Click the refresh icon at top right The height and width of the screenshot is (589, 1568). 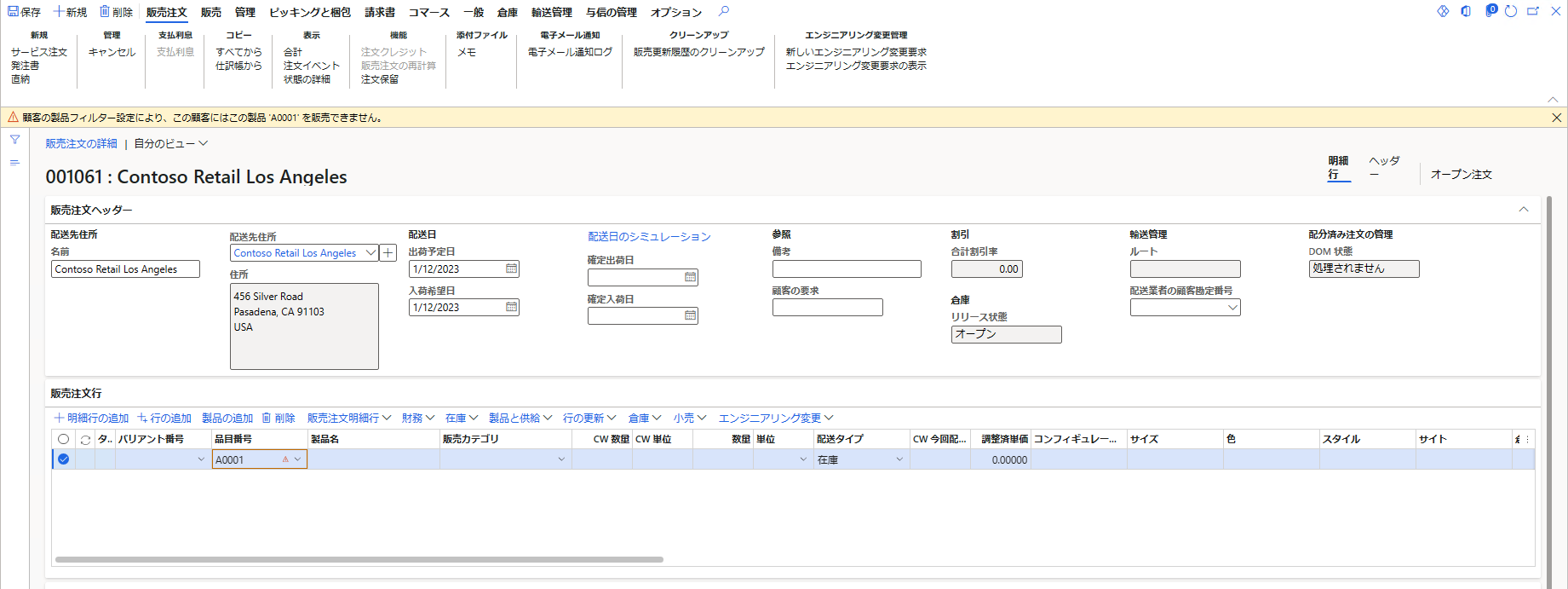coord(1511,12)
